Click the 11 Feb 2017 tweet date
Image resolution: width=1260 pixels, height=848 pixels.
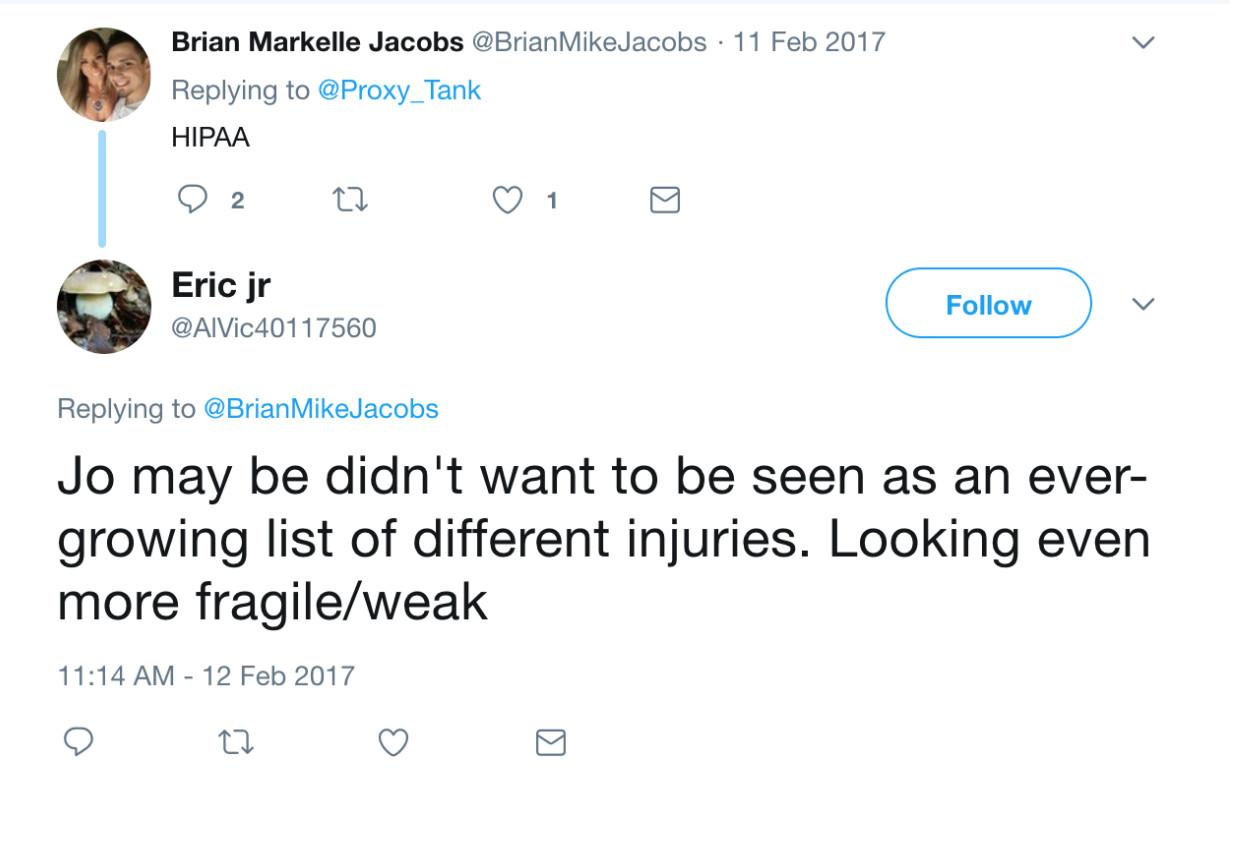(809, 42)
